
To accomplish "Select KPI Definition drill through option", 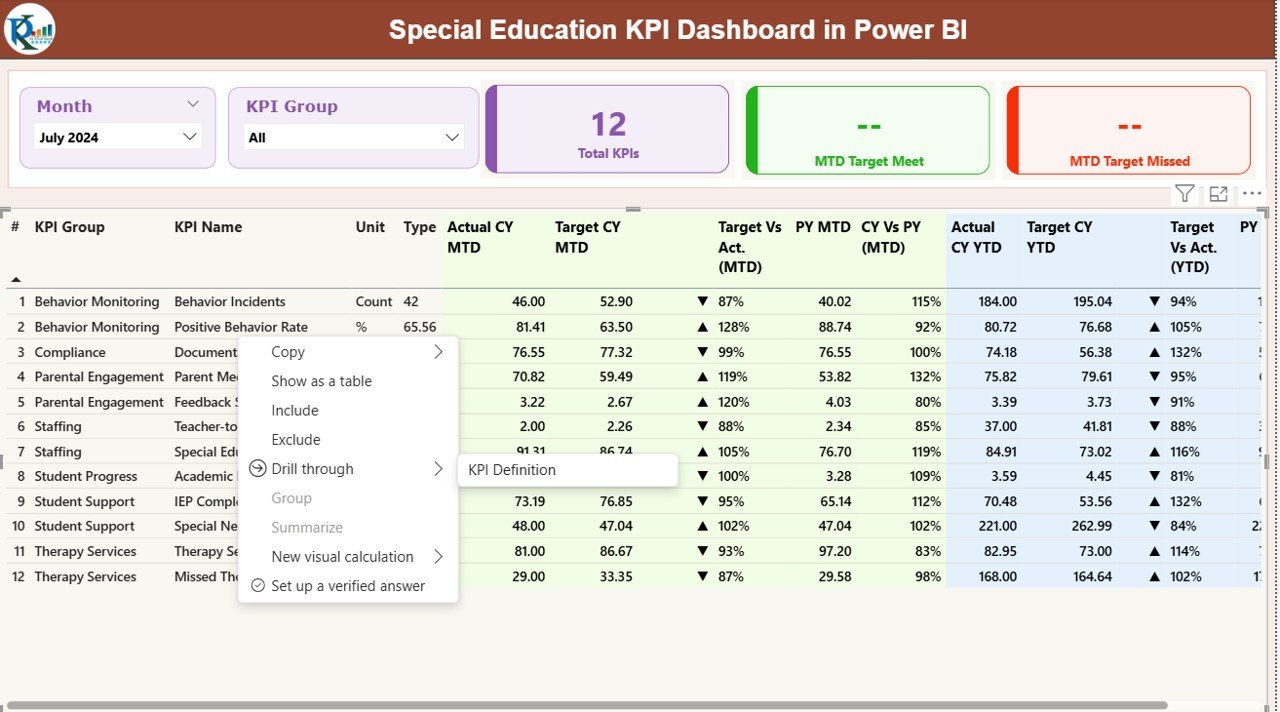I will tap(512, 470).
